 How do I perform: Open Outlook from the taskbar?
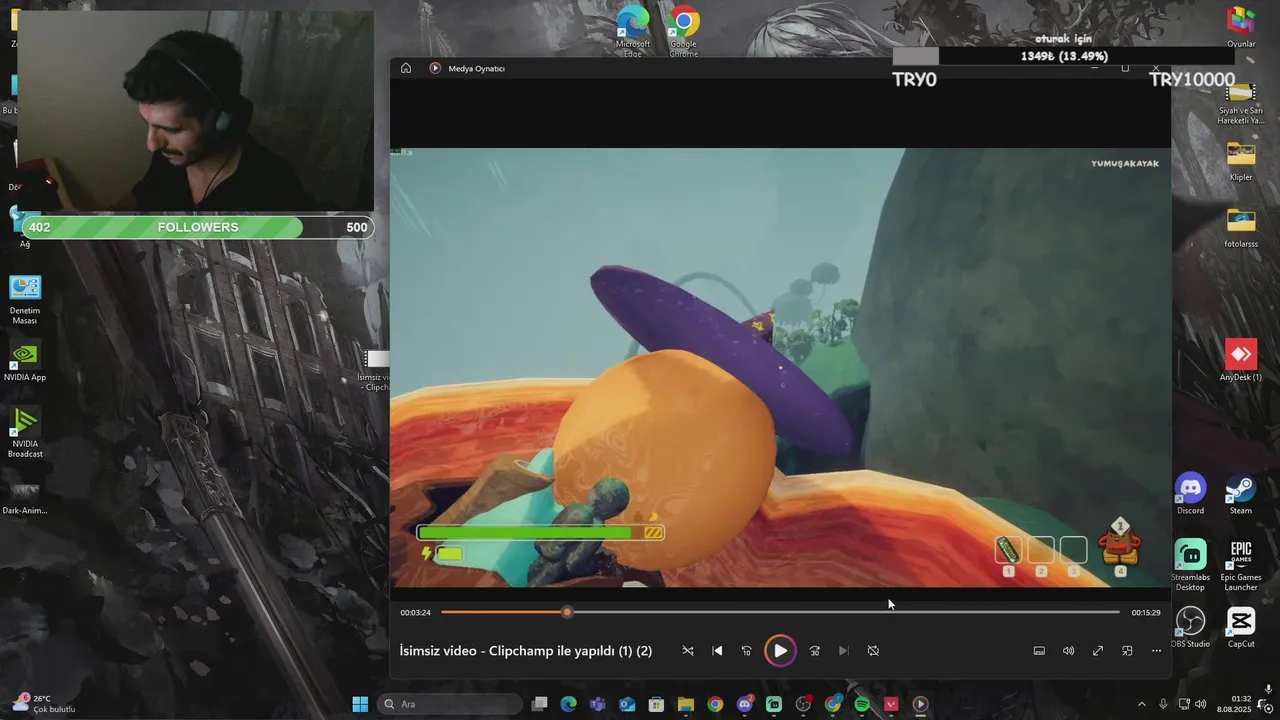point(627,704)
